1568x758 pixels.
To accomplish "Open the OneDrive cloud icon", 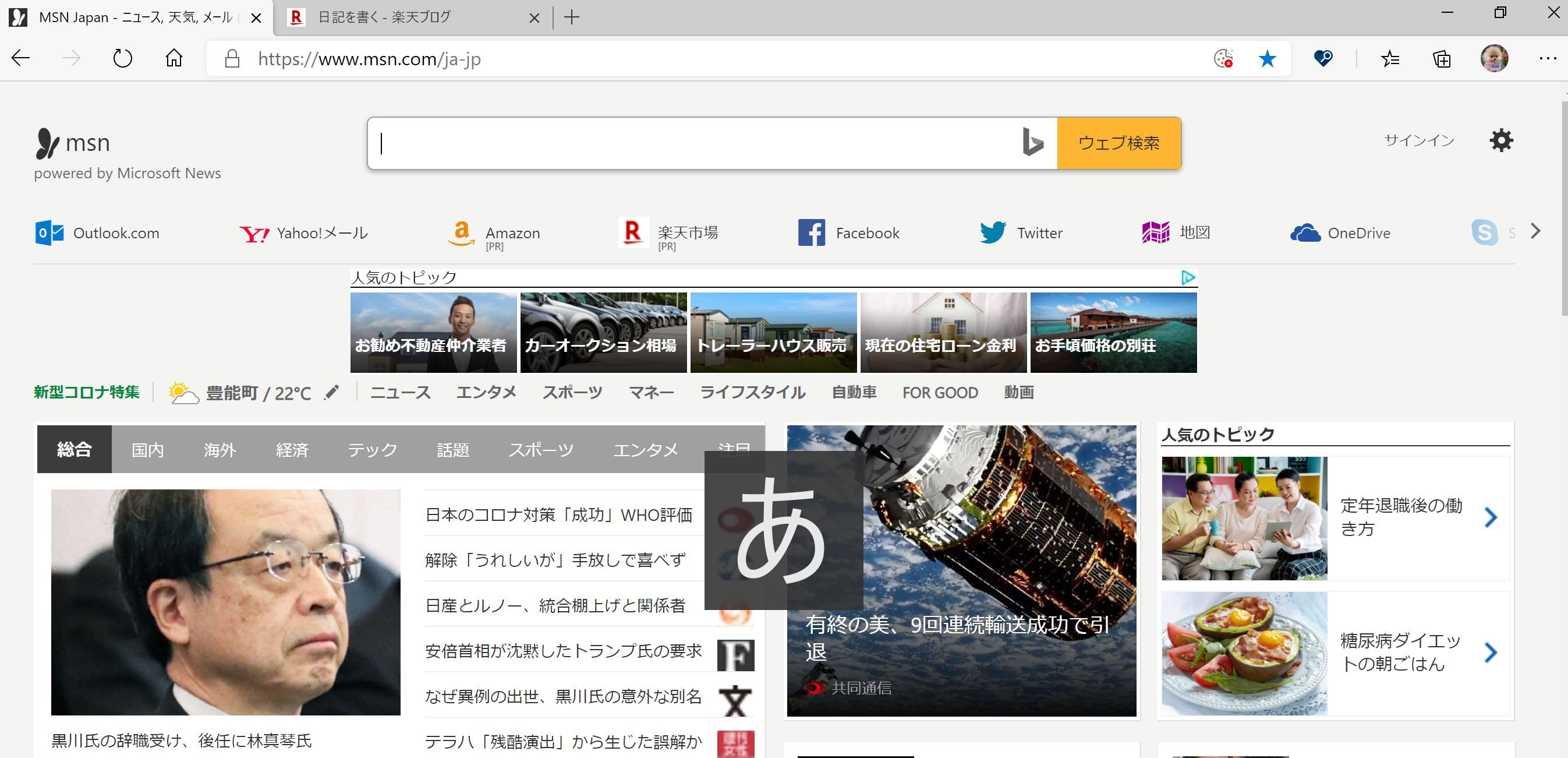I will coord(1305,233).
